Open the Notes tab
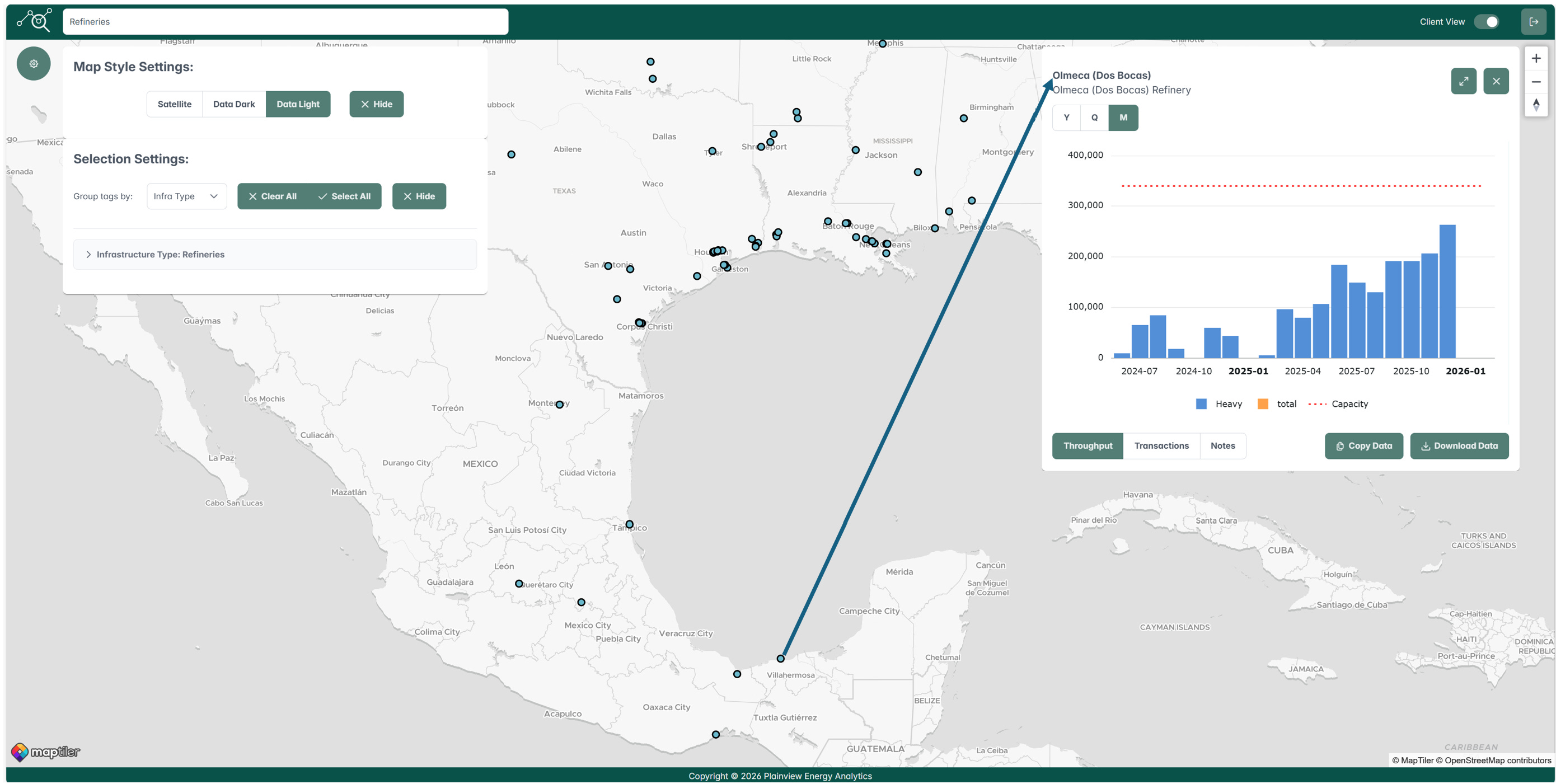Image resolution: width=1556 pixels, height=784 pixels. click(1222, 446)
